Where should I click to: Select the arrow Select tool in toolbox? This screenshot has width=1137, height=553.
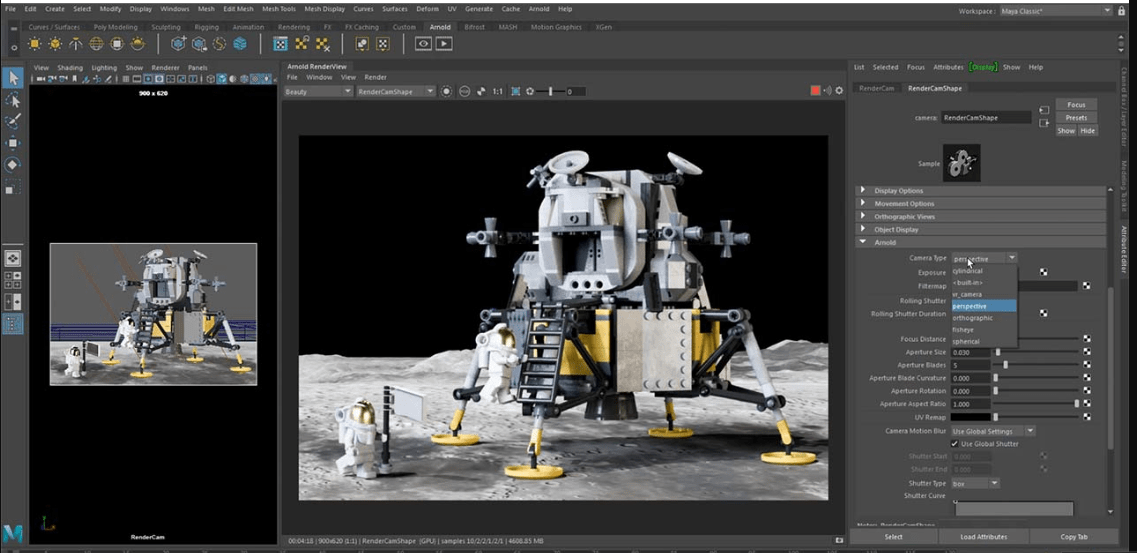point(13,78)
